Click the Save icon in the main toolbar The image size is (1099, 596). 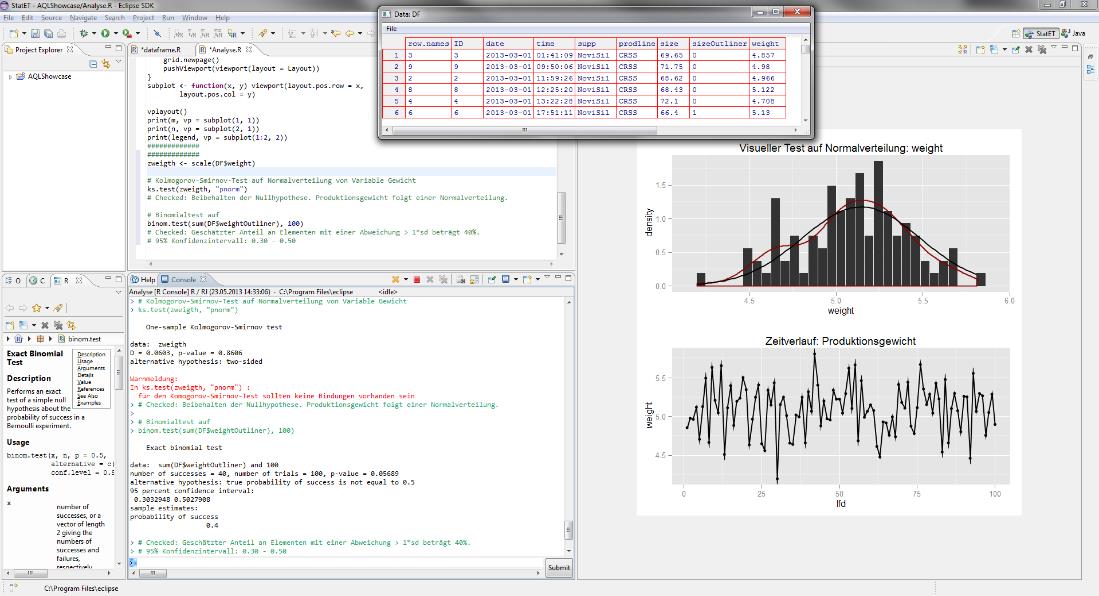tap(36, 33)
